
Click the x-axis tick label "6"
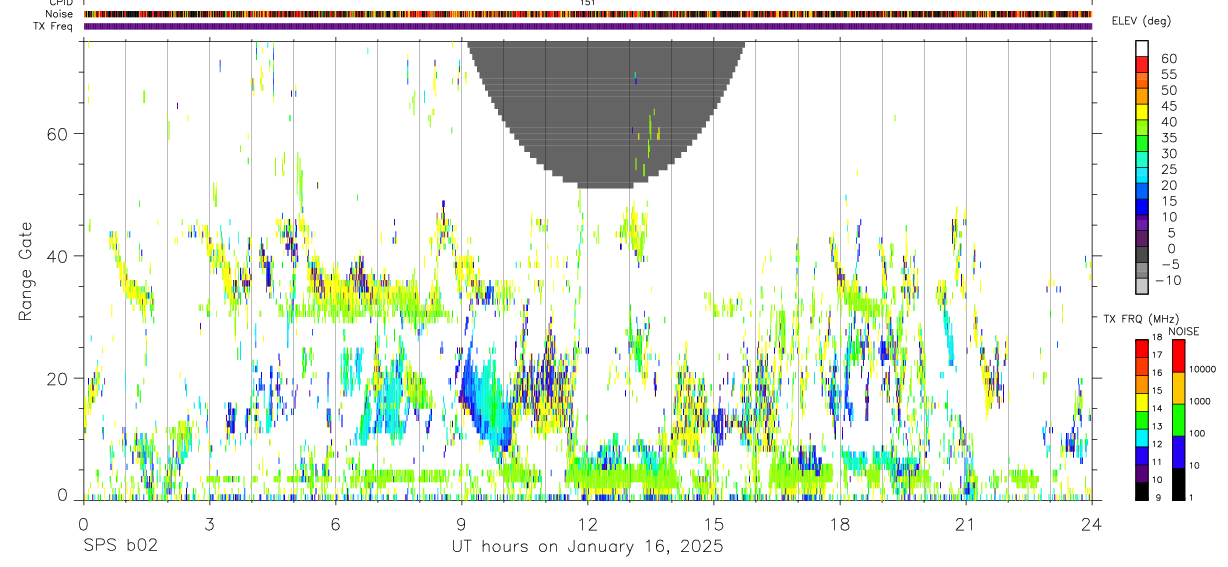(x=335, y=524)
